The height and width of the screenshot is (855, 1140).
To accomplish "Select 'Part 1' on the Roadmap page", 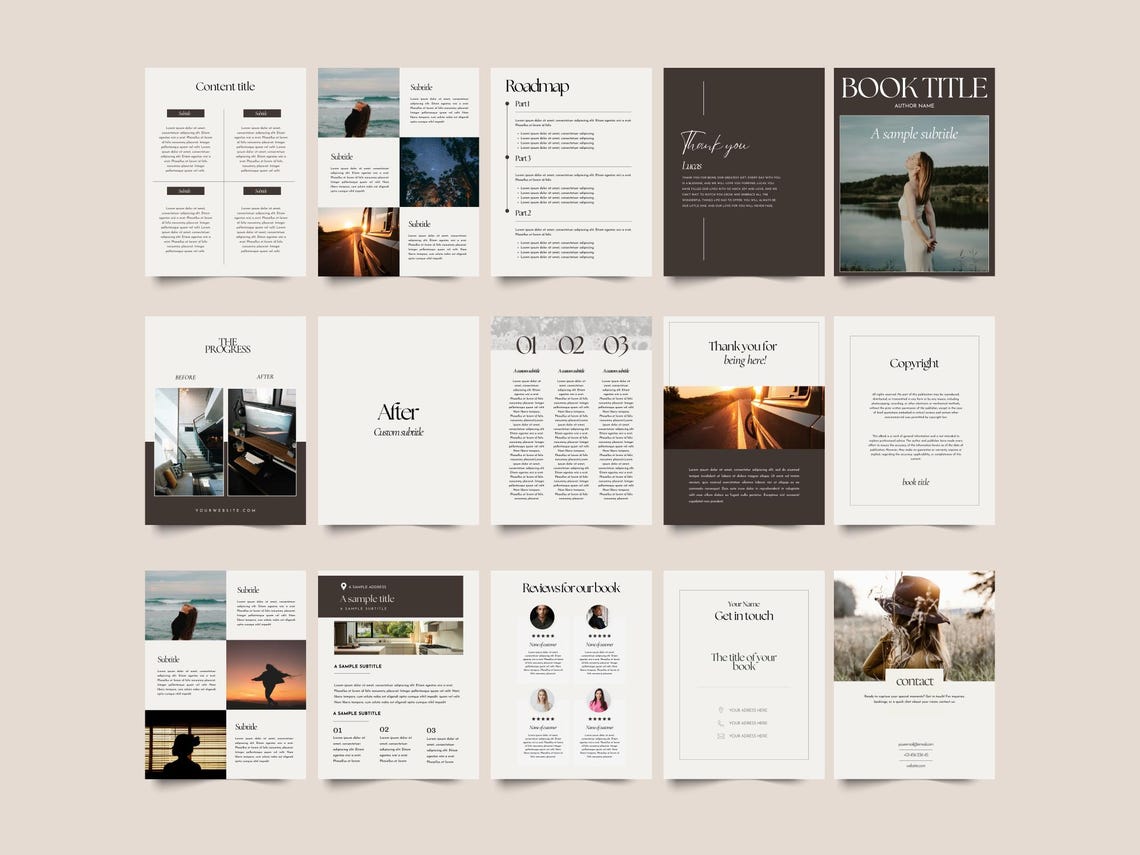I will point(523,104).
